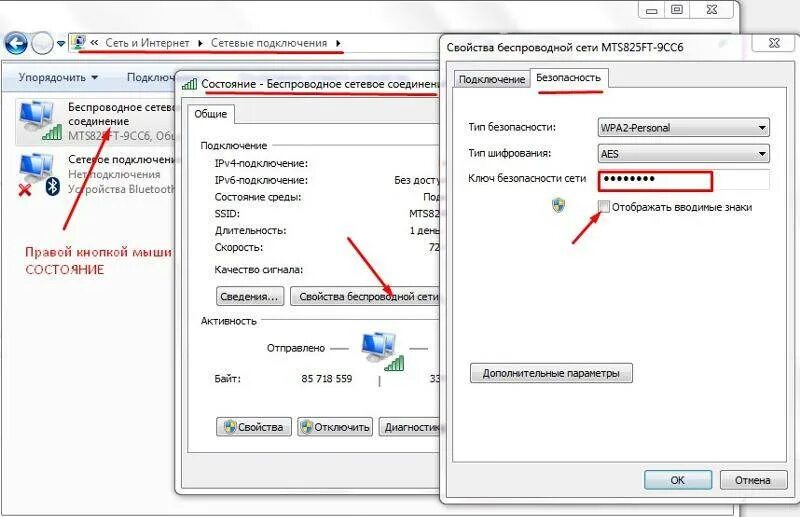The width and height of the screenshot is (800, 517).
Task: Click 'Беспроводное сетевое соединение' item text
Action: pyautogui.click(x=121, y=114)
